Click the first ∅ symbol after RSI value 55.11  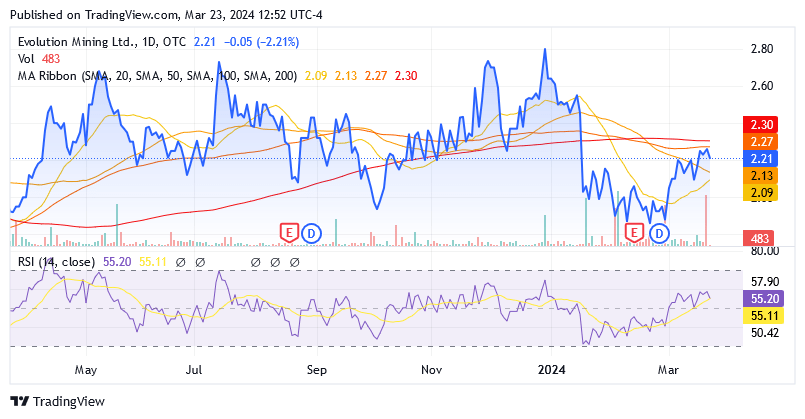point(180,262)
